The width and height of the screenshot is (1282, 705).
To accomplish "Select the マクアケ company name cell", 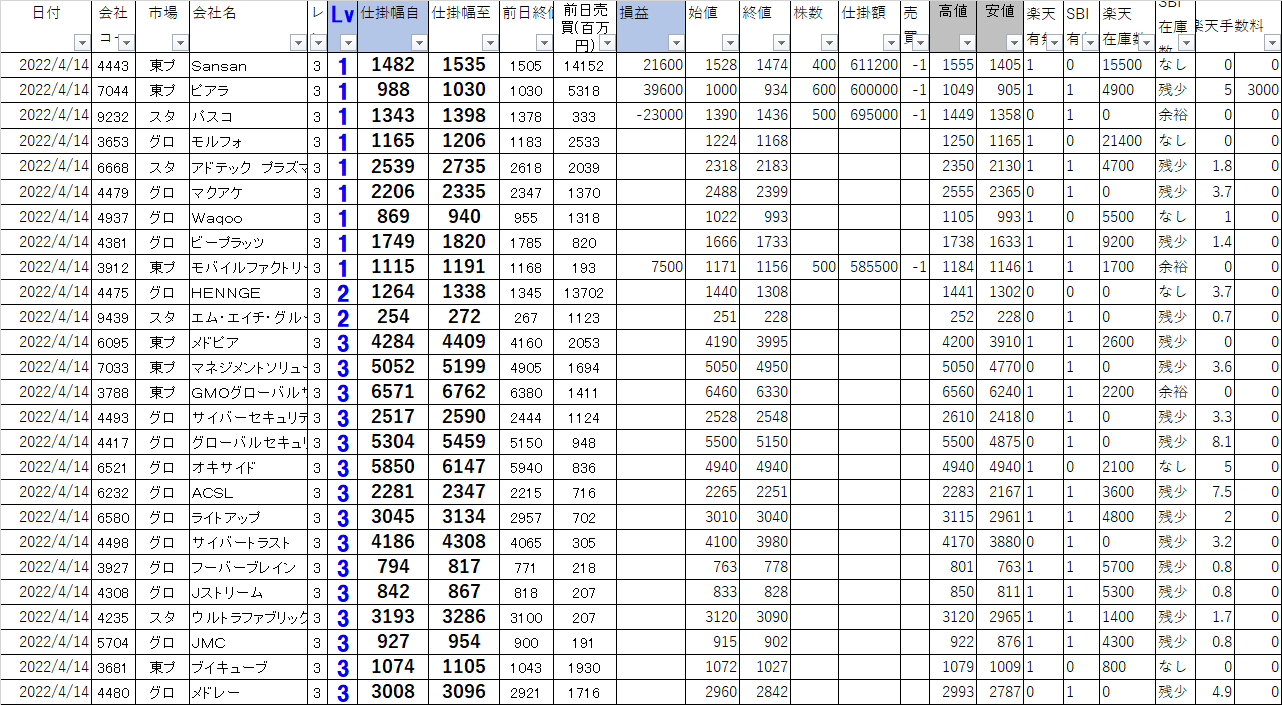I will [x=249, y=191].
